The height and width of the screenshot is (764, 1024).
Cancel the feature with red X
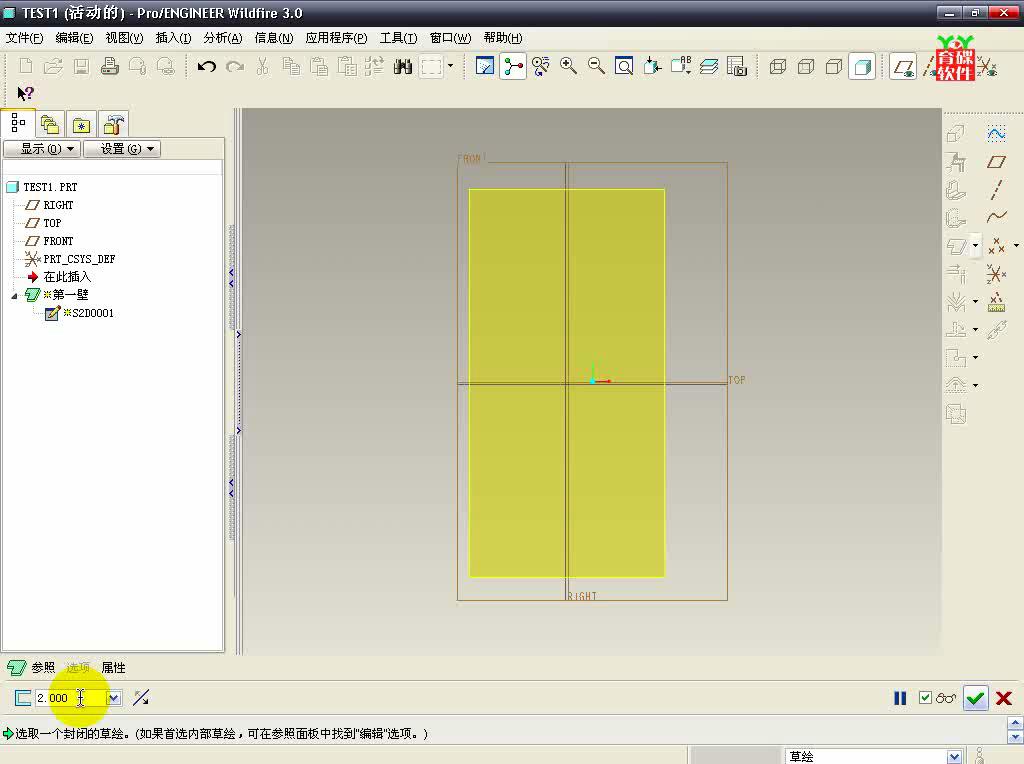[x=1004, y=698]
